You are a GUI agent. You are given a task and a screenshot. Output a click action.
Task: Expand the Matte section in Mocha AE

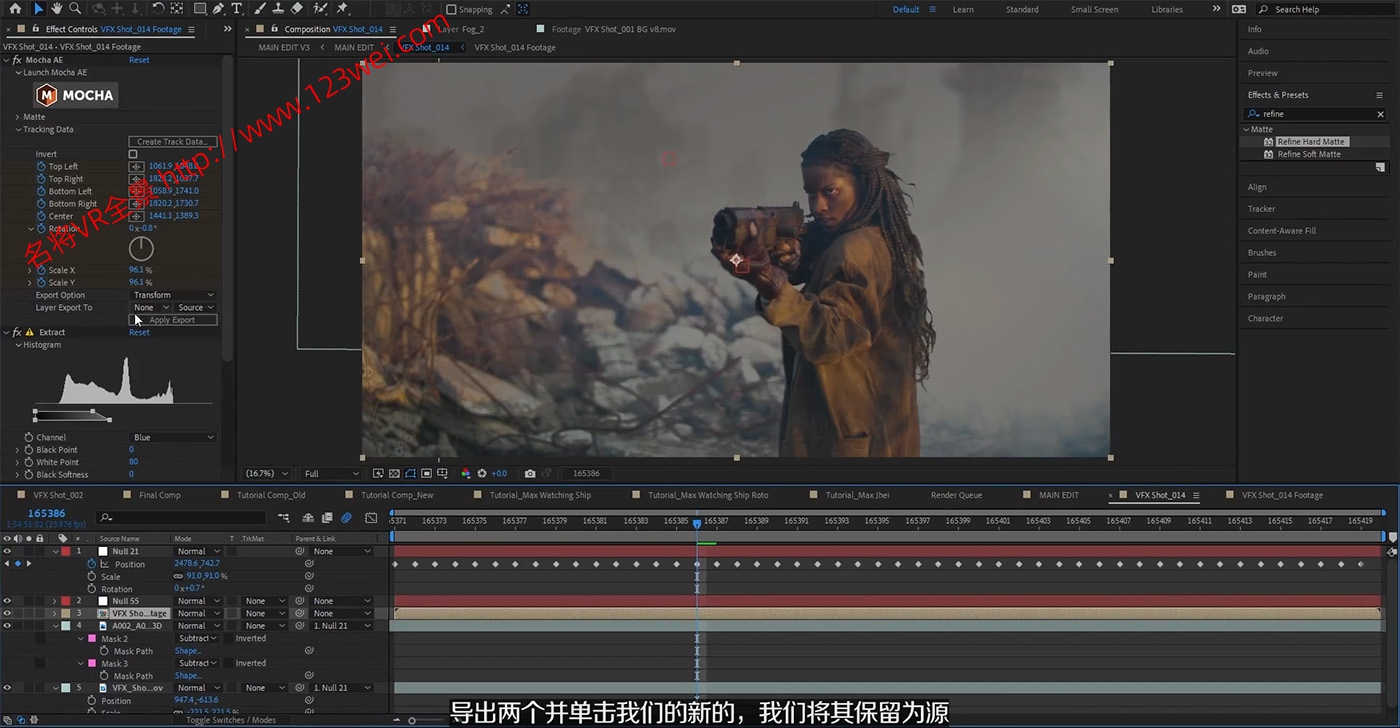pyautogui.click(x=17, y=117)
